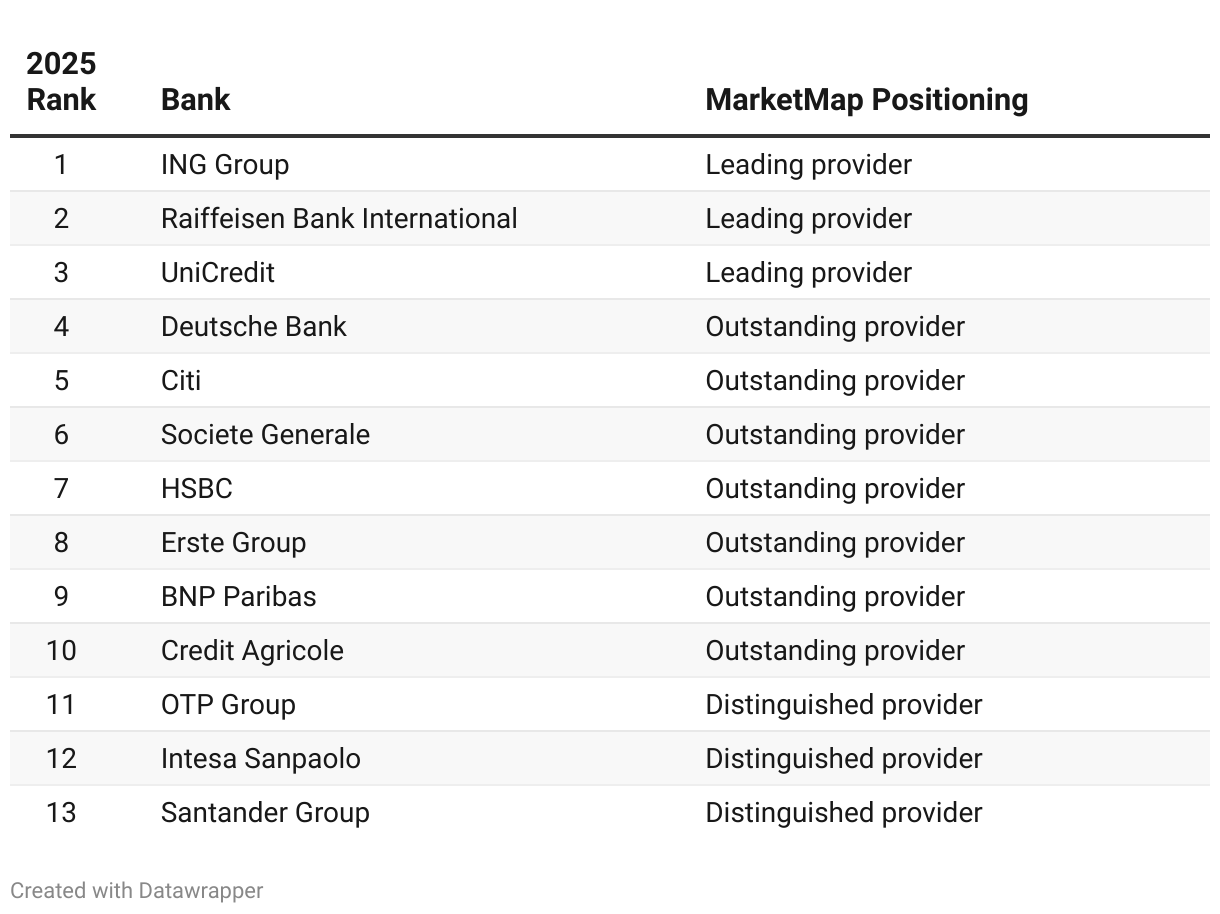Select the Citi row entry

pos(181,381)
